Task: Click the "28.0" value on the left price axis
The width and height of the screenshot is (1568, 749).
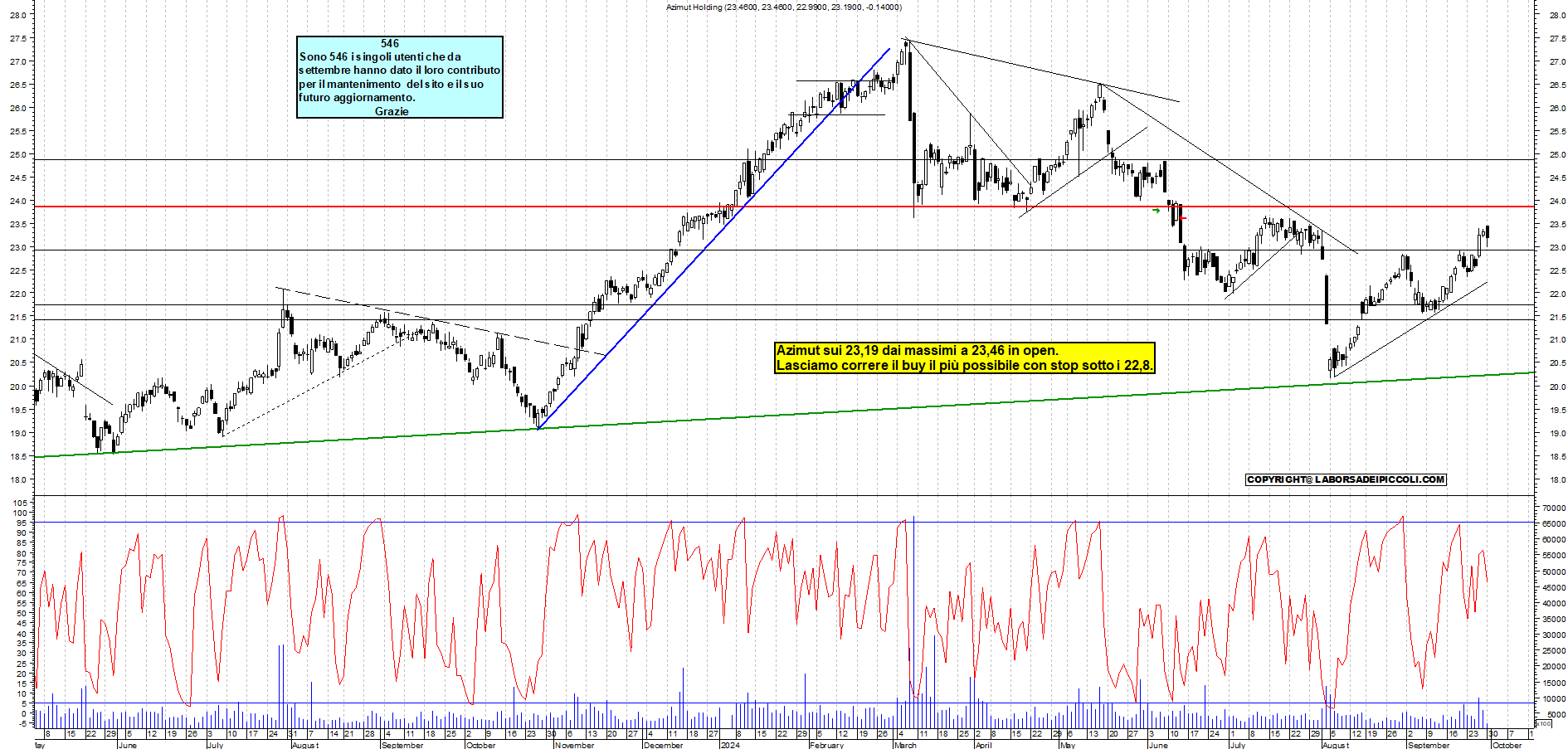Action: 18,16
